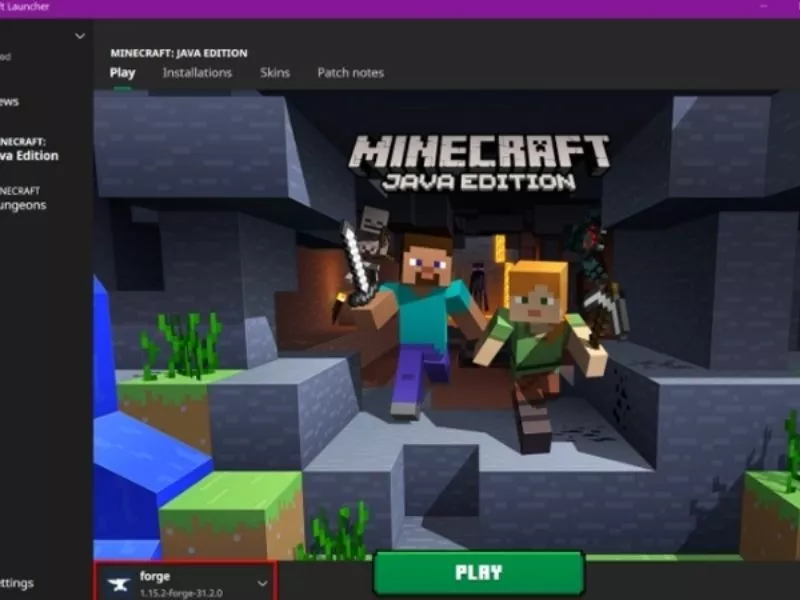
Task: Choose Minecraft: Java Edition in sidebar
Action: pos(28,149)
